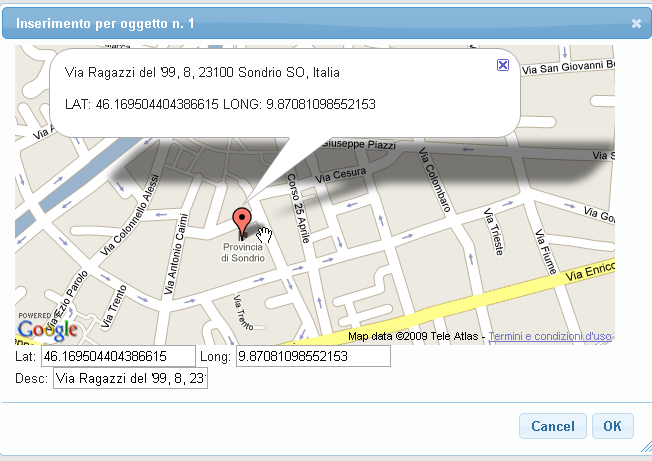Click the red map marker pin
Image resolution: width=652 pixels, height=461 pixels.
coord(242,222)
